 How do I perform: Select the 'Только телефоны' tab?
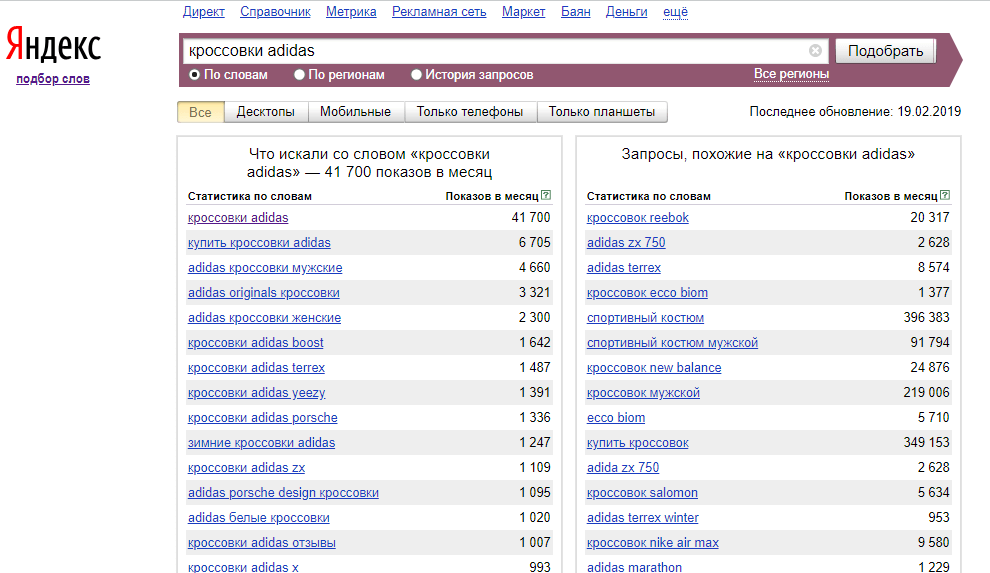click(470, 112)
